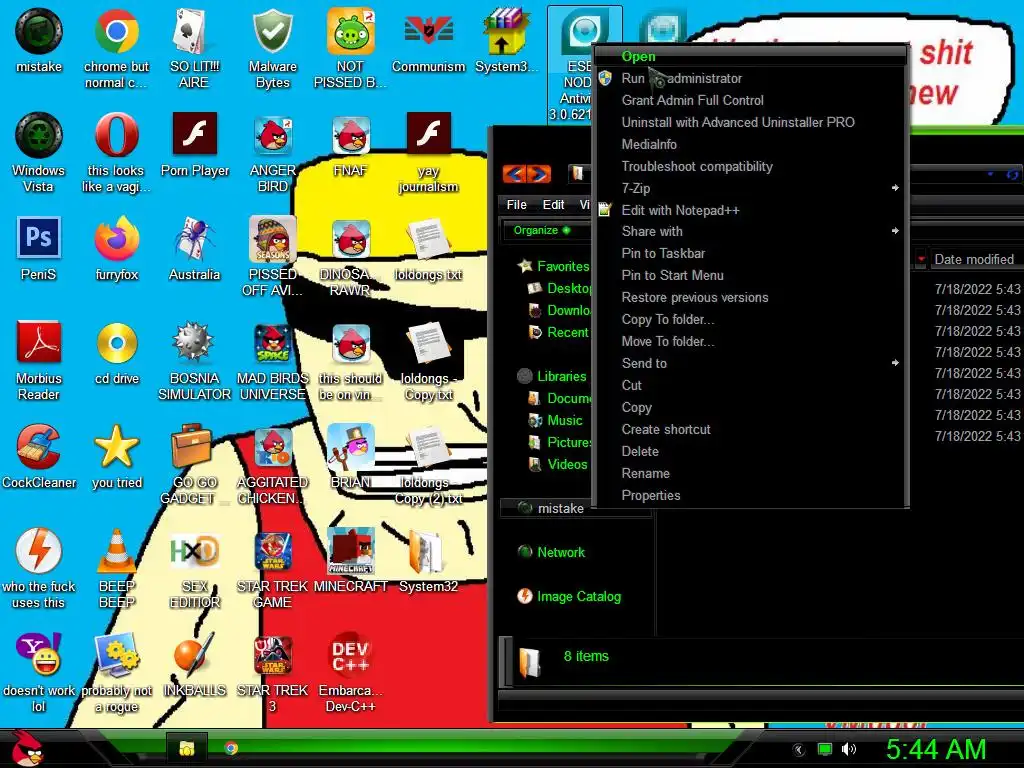This screenshot has width=1024, height=768.
Task: Open the 'loldongs.txt' text file
Action: [x=428, y=249]
